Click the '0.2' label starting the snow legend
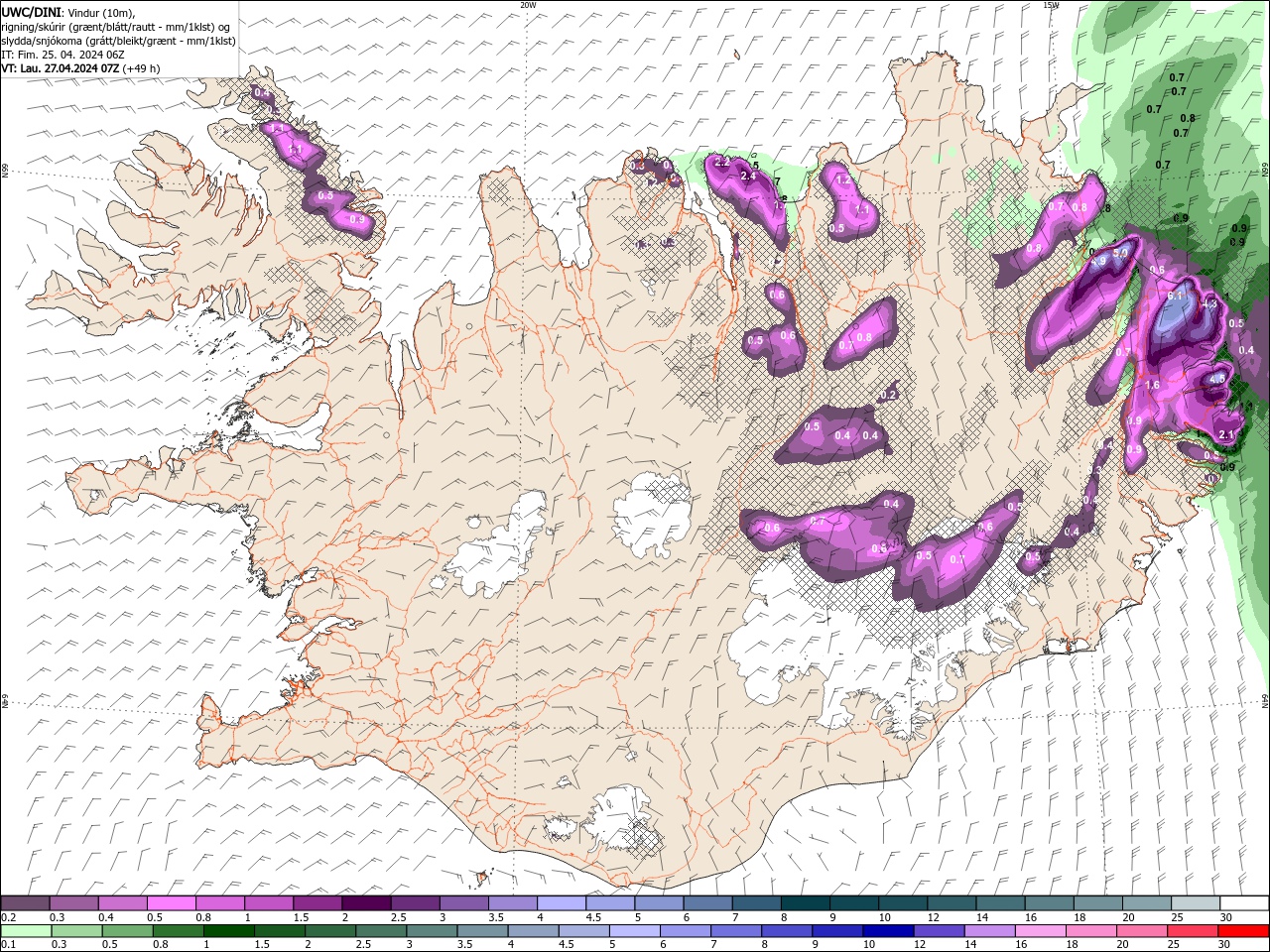The height and width of the screenshot is (952, 1270). (x=8, y=917)
